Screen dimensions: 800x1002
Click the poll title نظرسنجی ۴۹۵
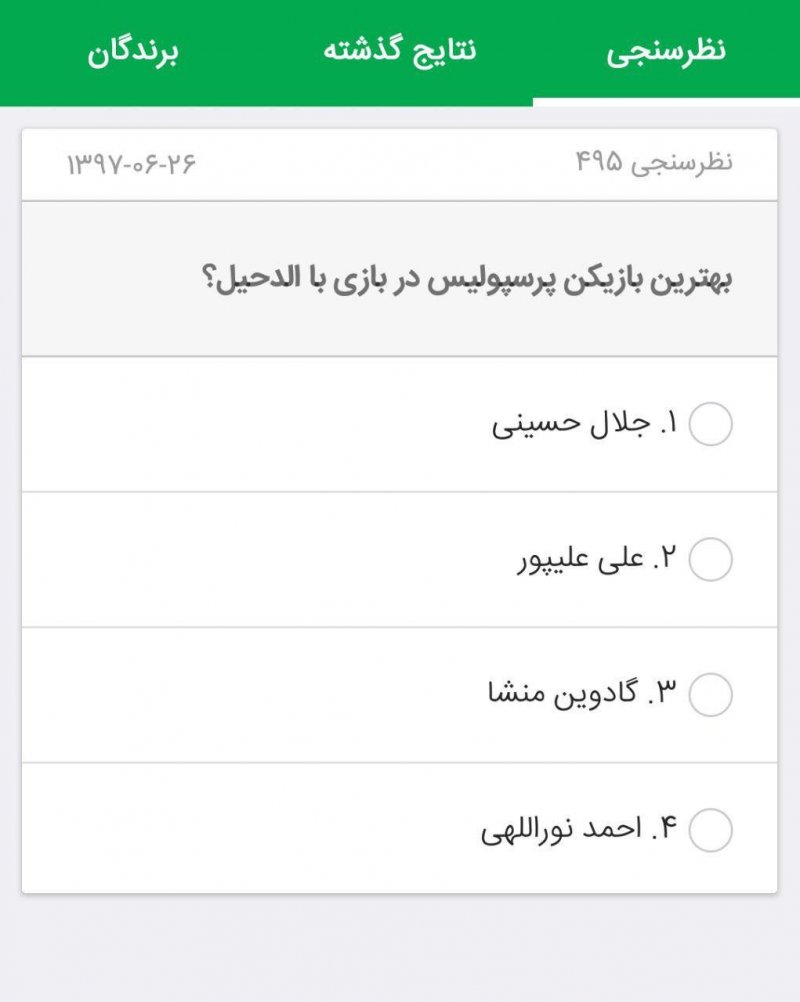pyautogui.click(x=654, y=163)
